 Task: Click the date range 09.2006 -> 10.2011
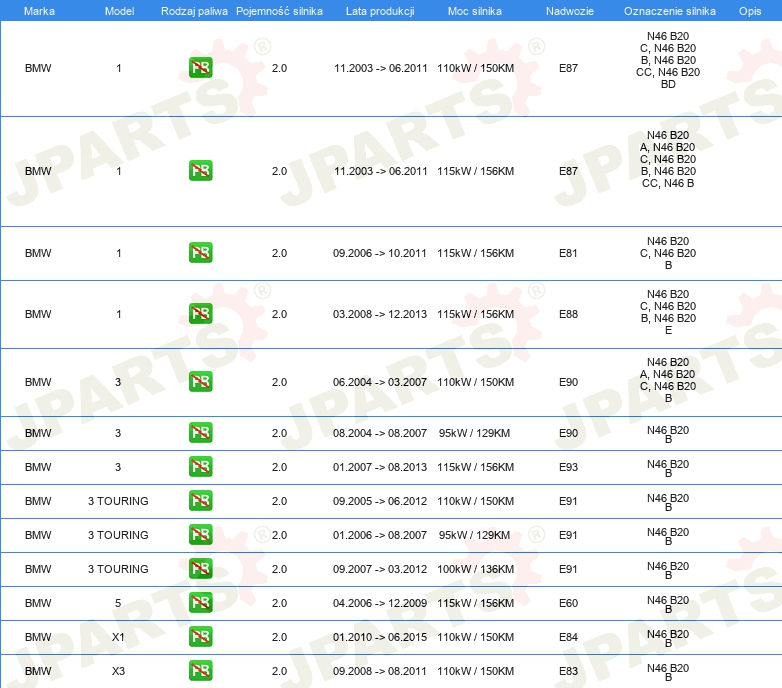(x=380, y=253)
